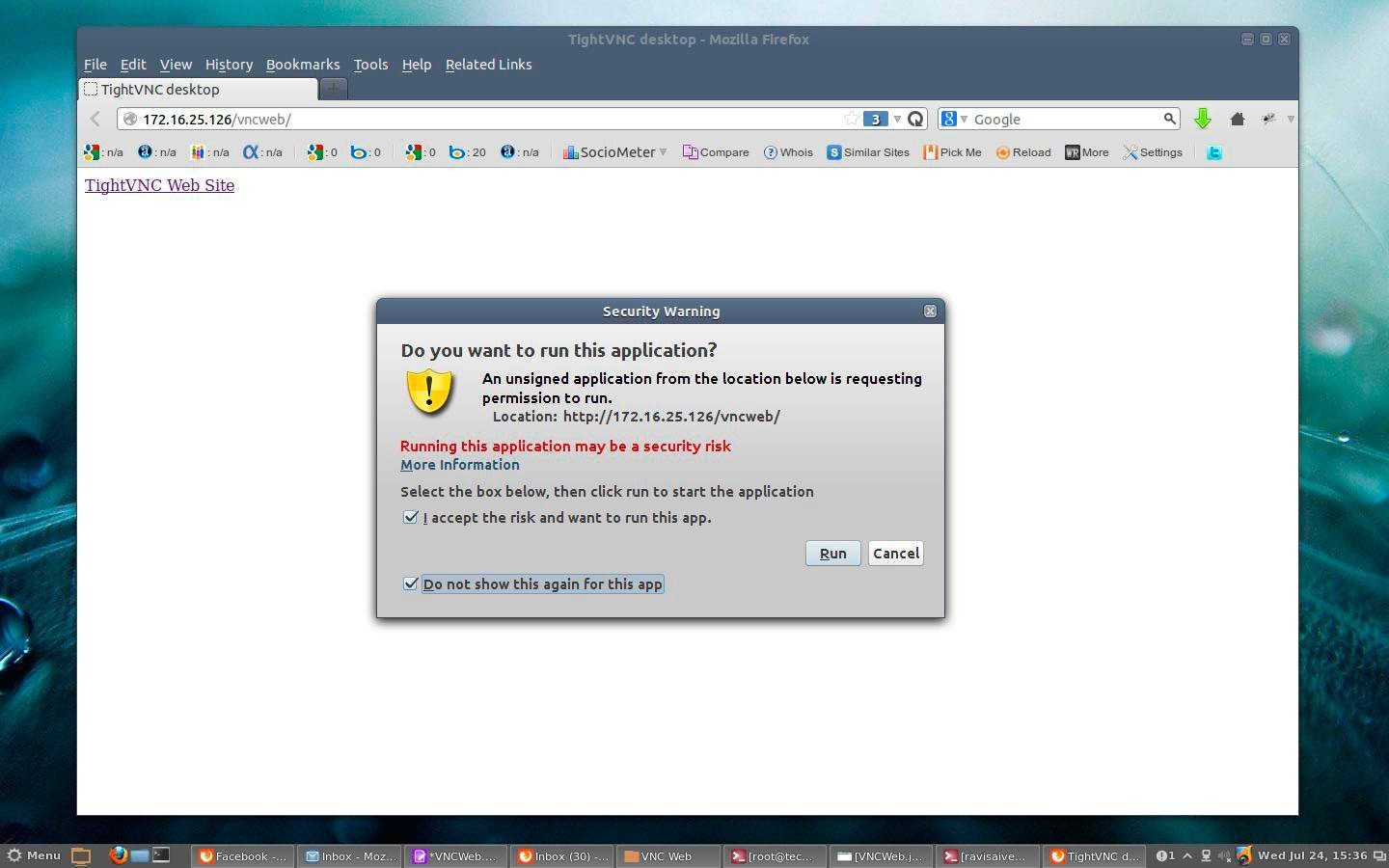Click the Twitter icon in the toolbar
The width and height of the screenshot is (1389, 868).
(x=1214, y=152)
